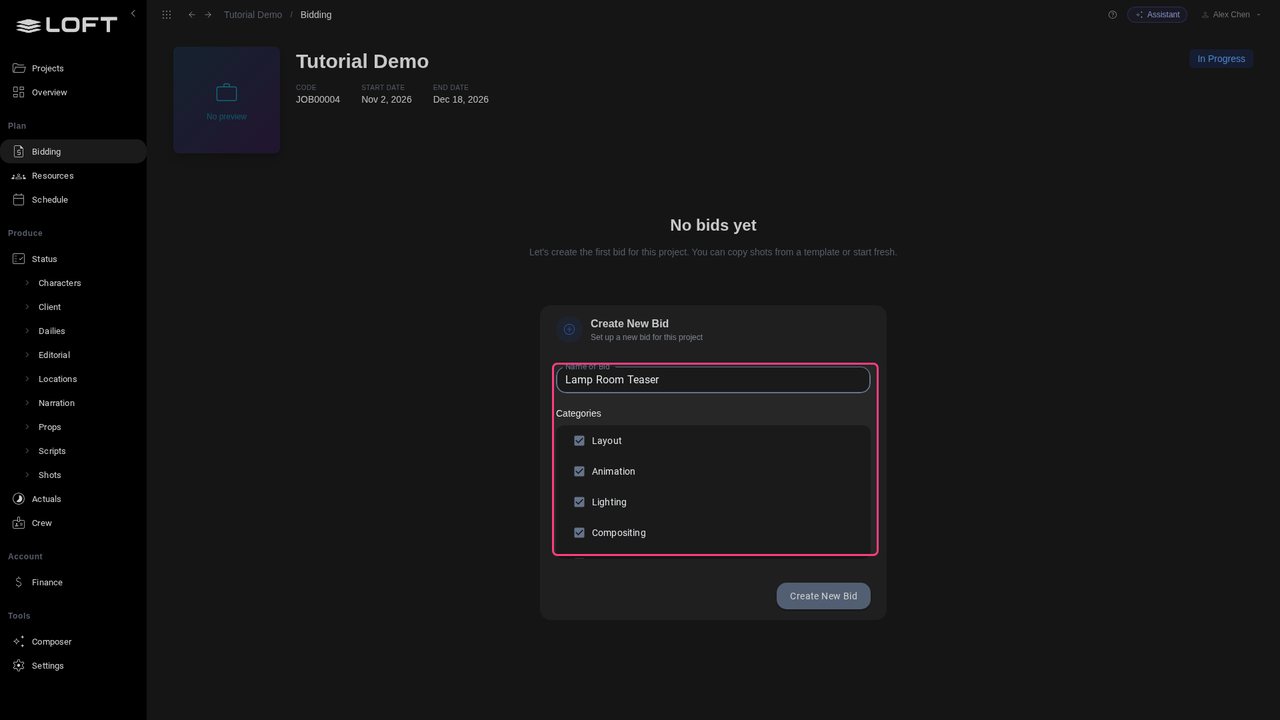The height and width of the screenshot is (720, 1280).
Task: Expand the Narration status group
Action: (x=27, y=403)
